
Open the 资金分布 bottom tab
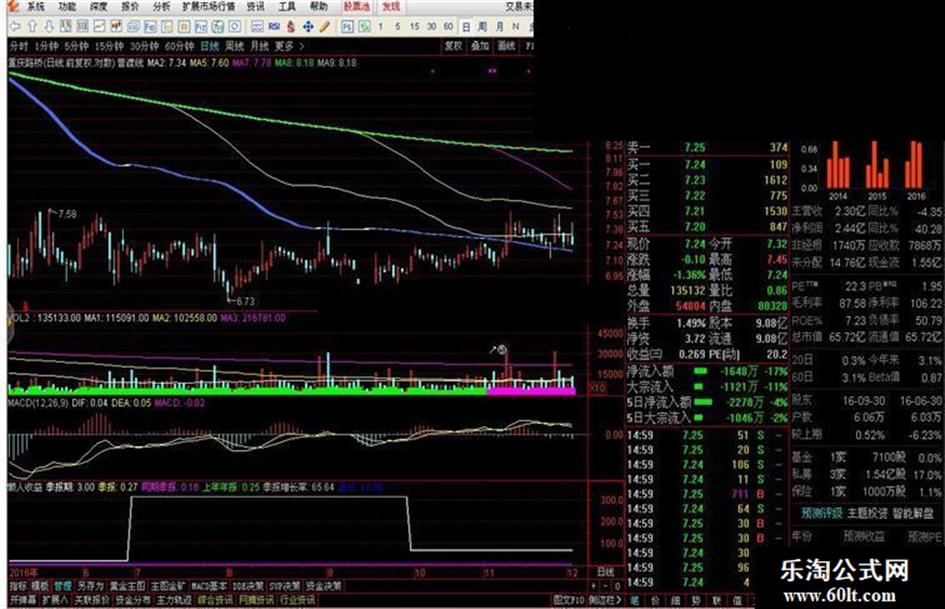(133, 600)
